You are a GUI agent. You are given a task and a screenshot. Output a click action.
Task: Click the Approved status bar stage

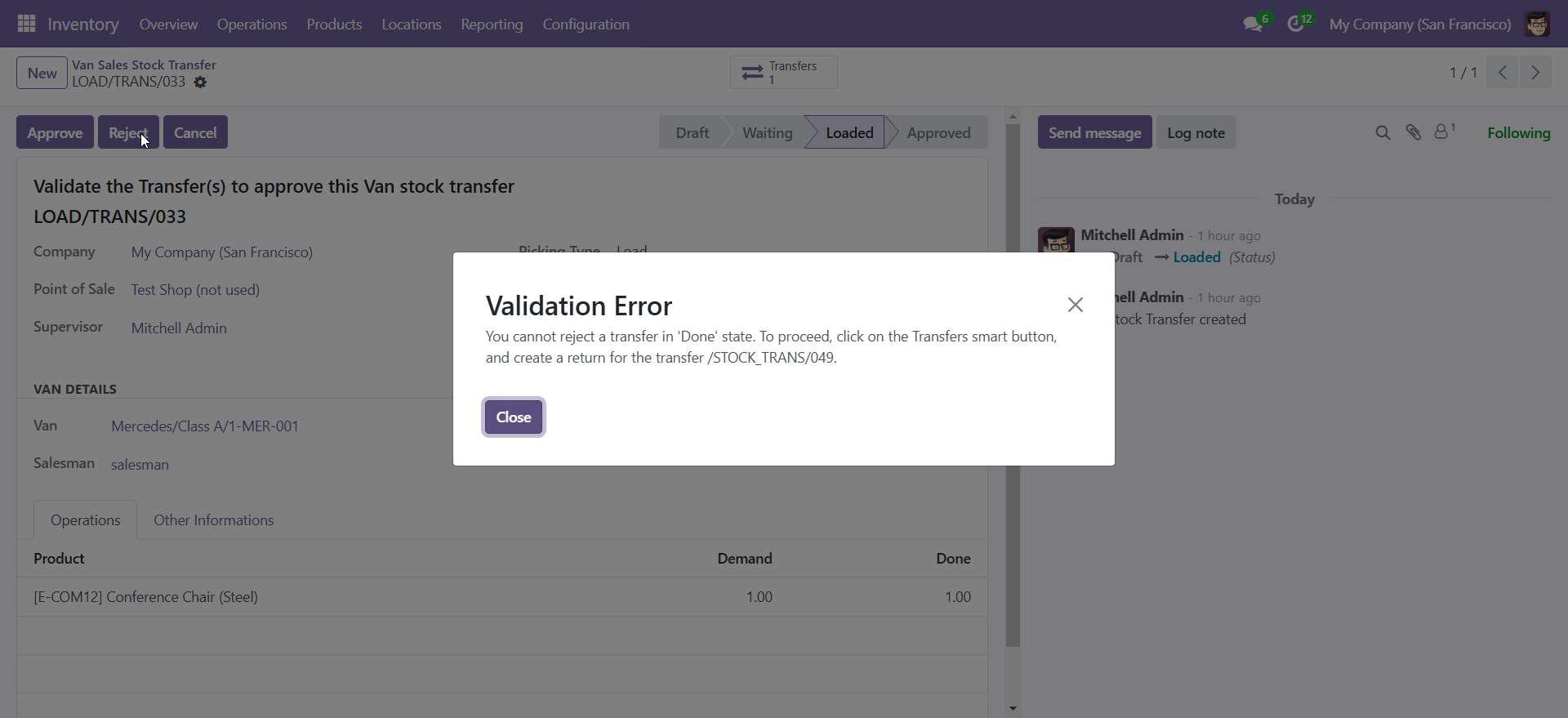click(x=938, y=132)
